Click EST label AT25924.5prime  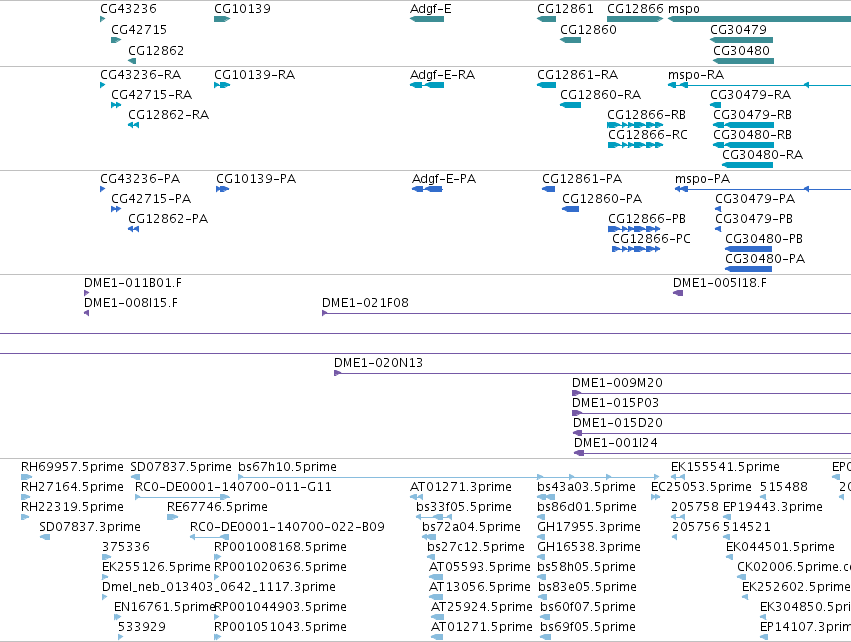pyautogui.click(x=481, y=607)
